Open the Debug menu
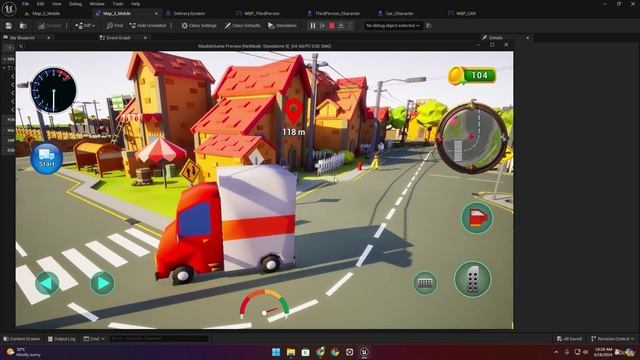 click(x=76, y=4)
